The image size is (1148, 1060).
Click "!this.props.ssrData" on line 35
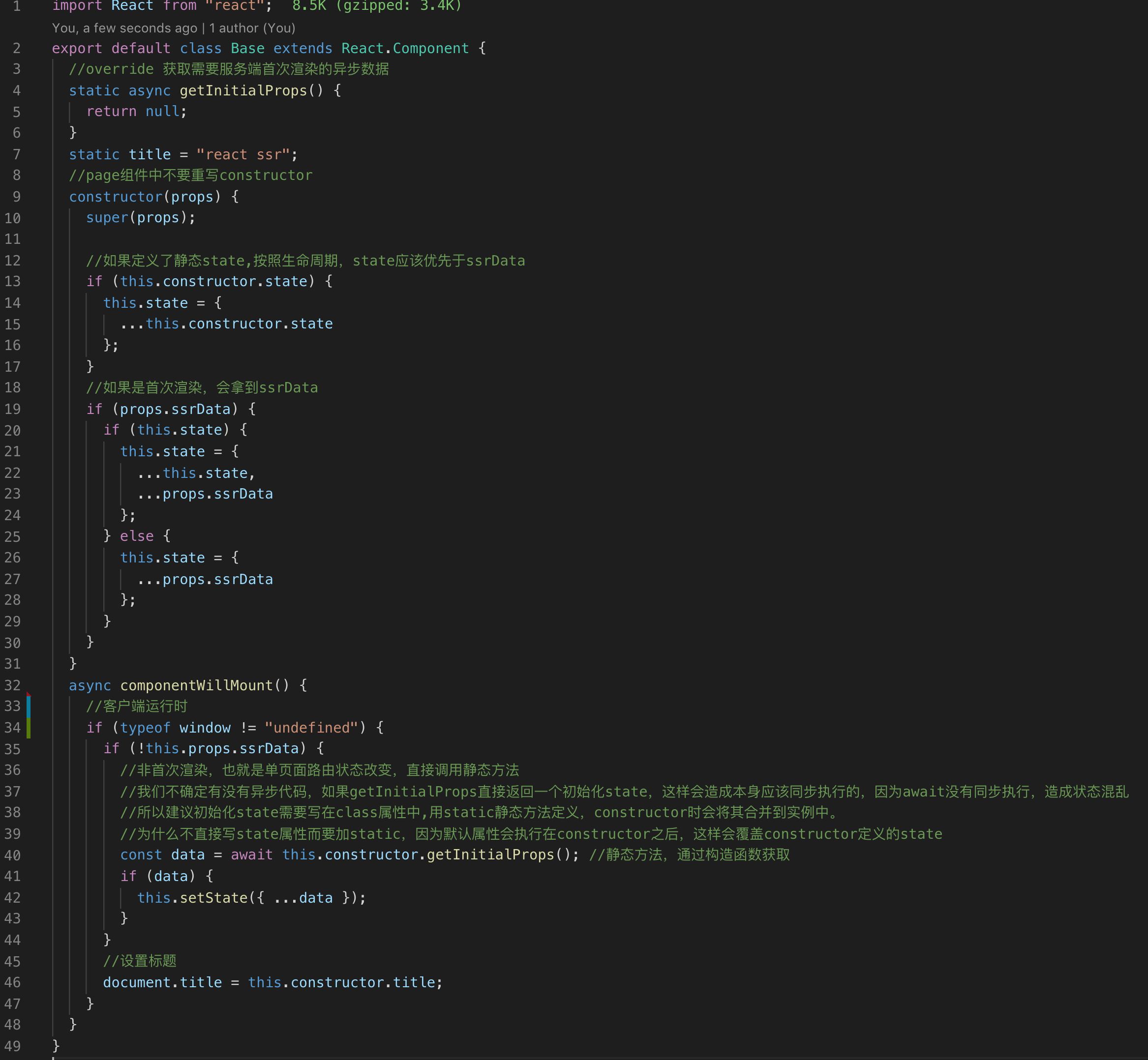pos(218,748)
